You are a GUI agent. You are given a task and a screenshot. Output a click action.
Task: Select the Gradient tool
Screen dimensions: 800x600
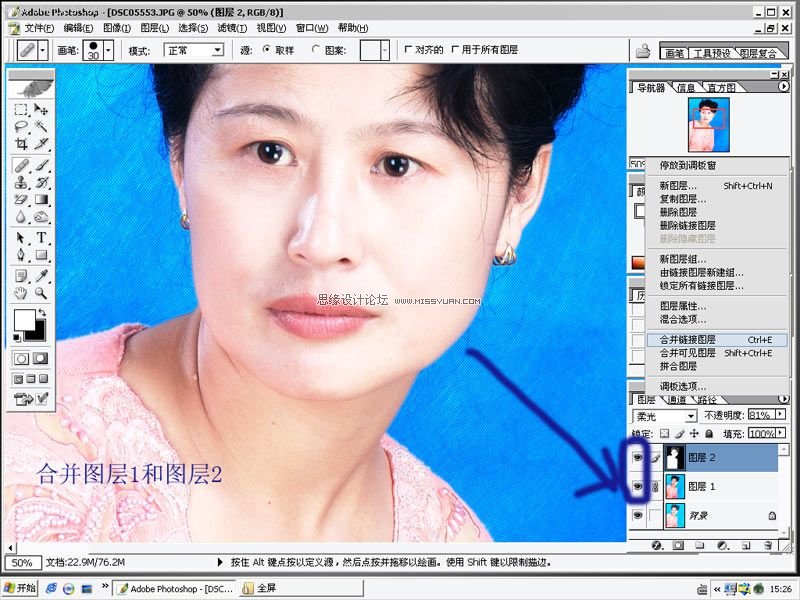coord(41,199)
